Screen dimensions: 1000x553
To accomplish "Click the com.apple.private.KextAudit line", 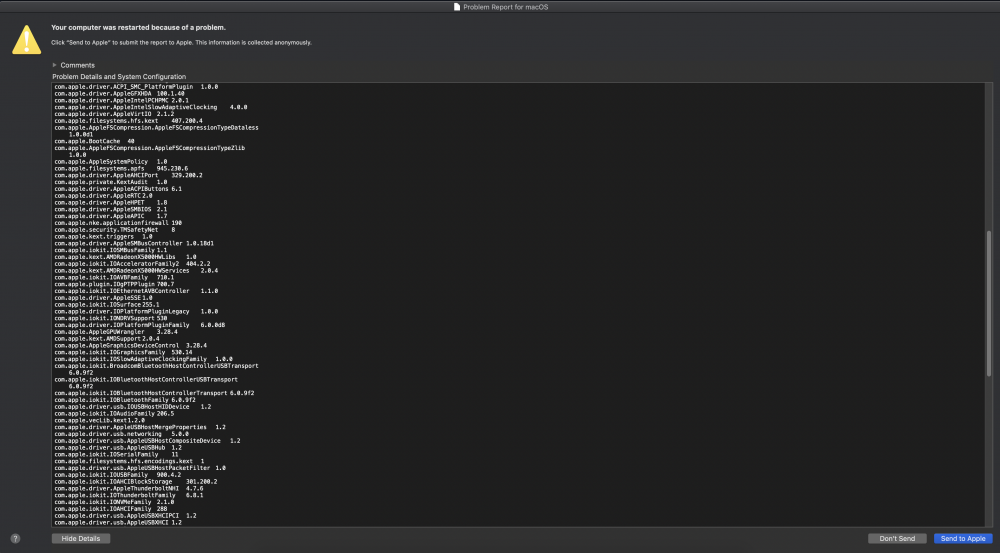I will [110, 182].
